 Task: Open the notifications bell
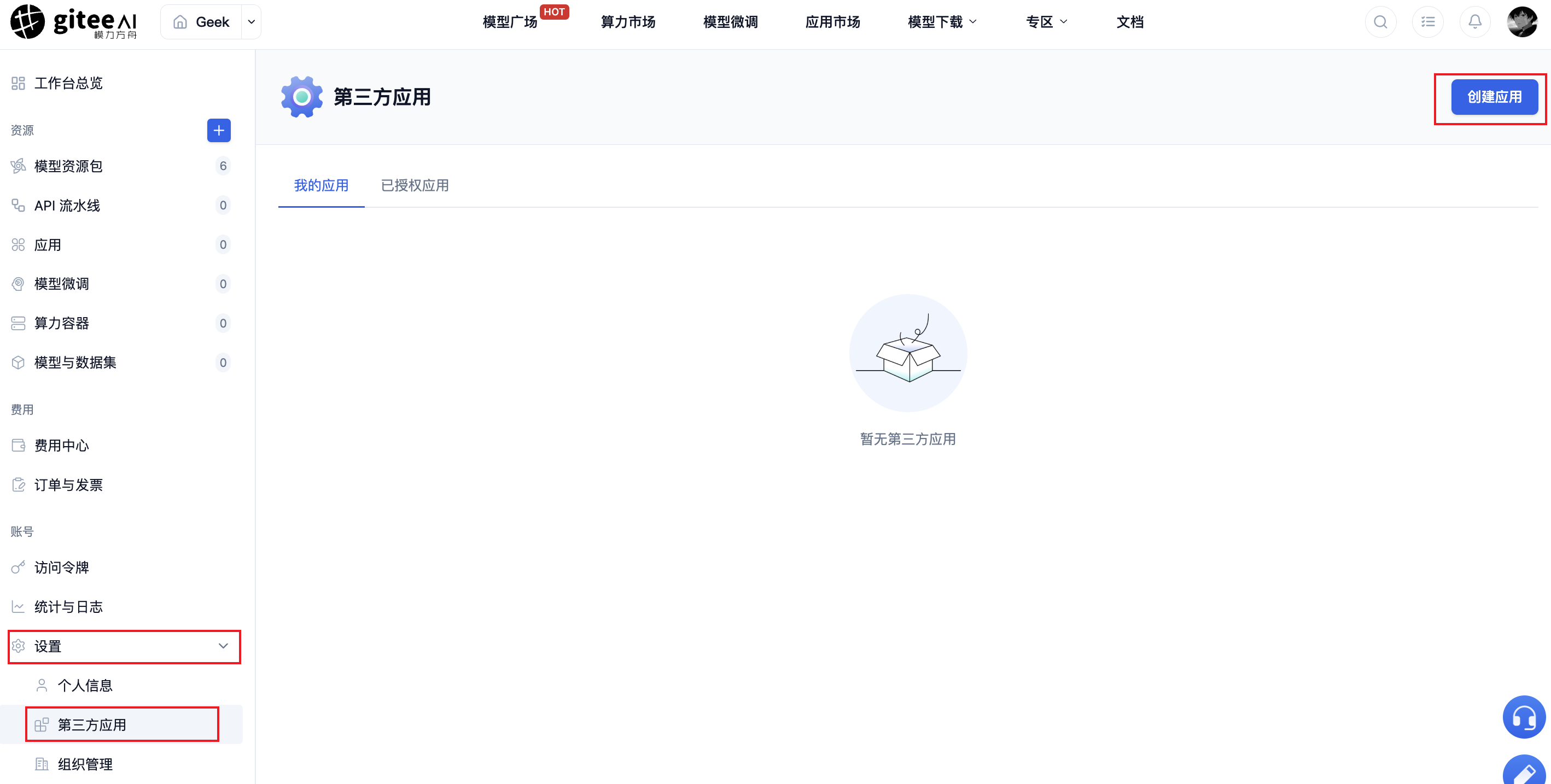pos(1474,22)
